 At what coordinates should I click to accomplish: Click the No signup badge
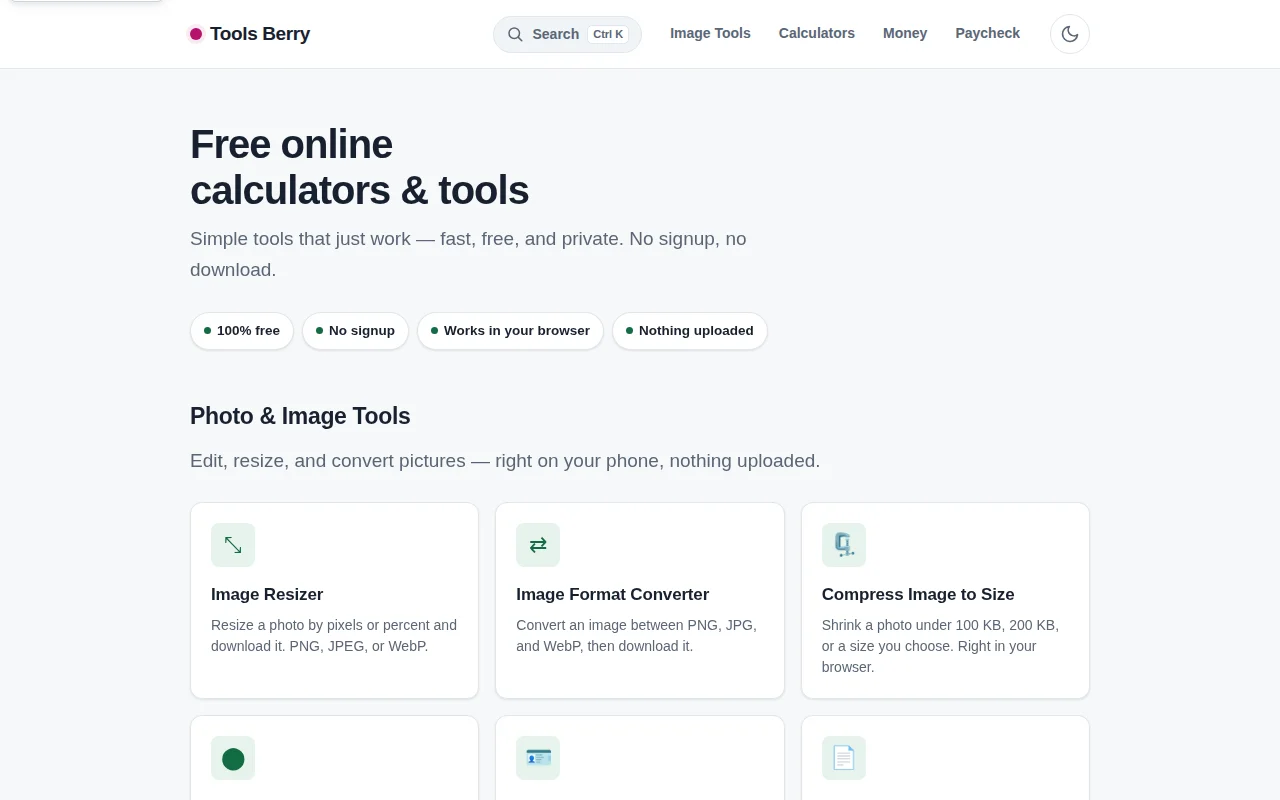pos(355,331)
